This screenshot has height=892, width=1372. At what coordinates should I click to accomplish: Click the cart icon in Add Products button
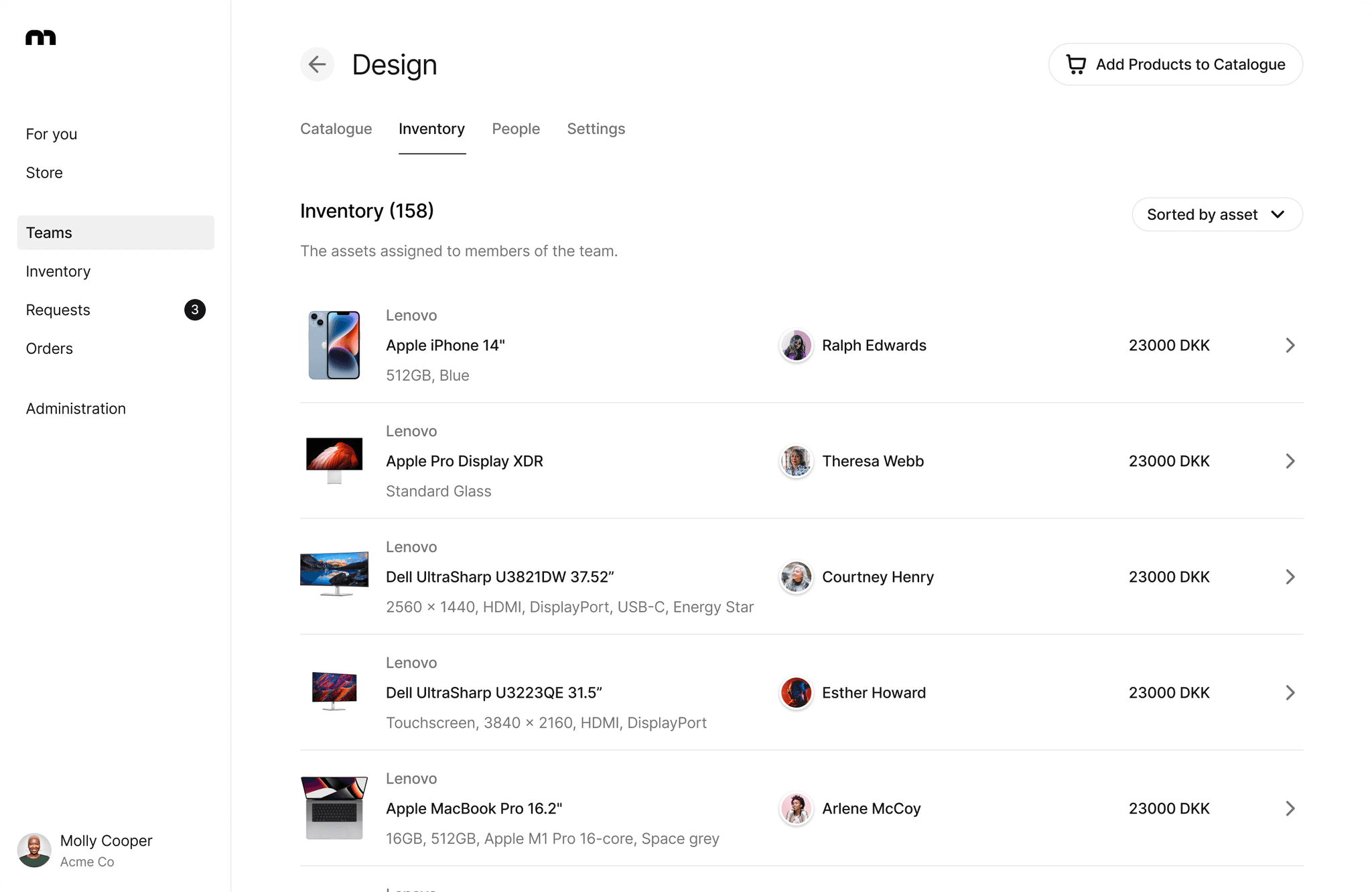(x=1076, y=64)
